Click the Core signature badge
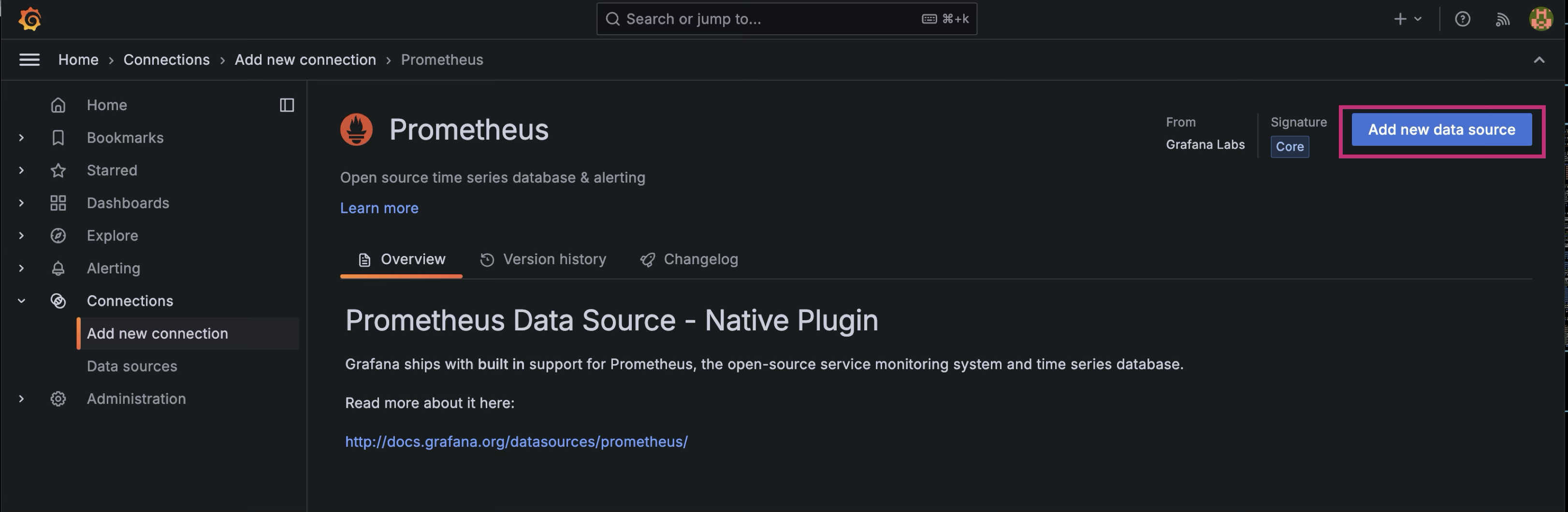This screenshot has height=512, width=1568. [x=1289, y=147]
